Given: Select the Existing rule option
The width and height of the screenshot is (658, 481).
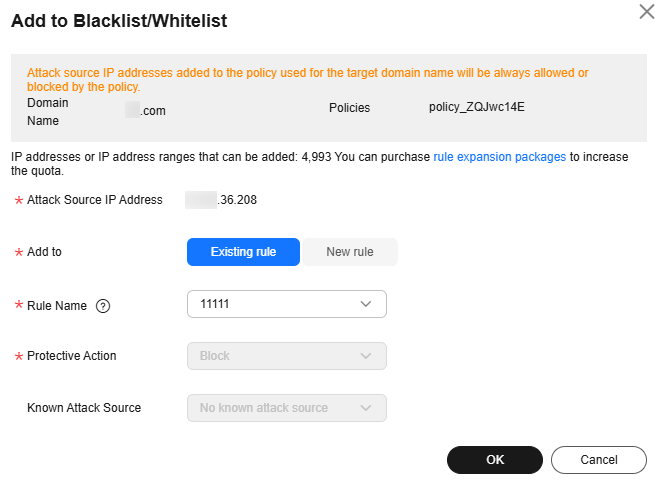Looking at the screenshot, I should click(x=243, y=252).
